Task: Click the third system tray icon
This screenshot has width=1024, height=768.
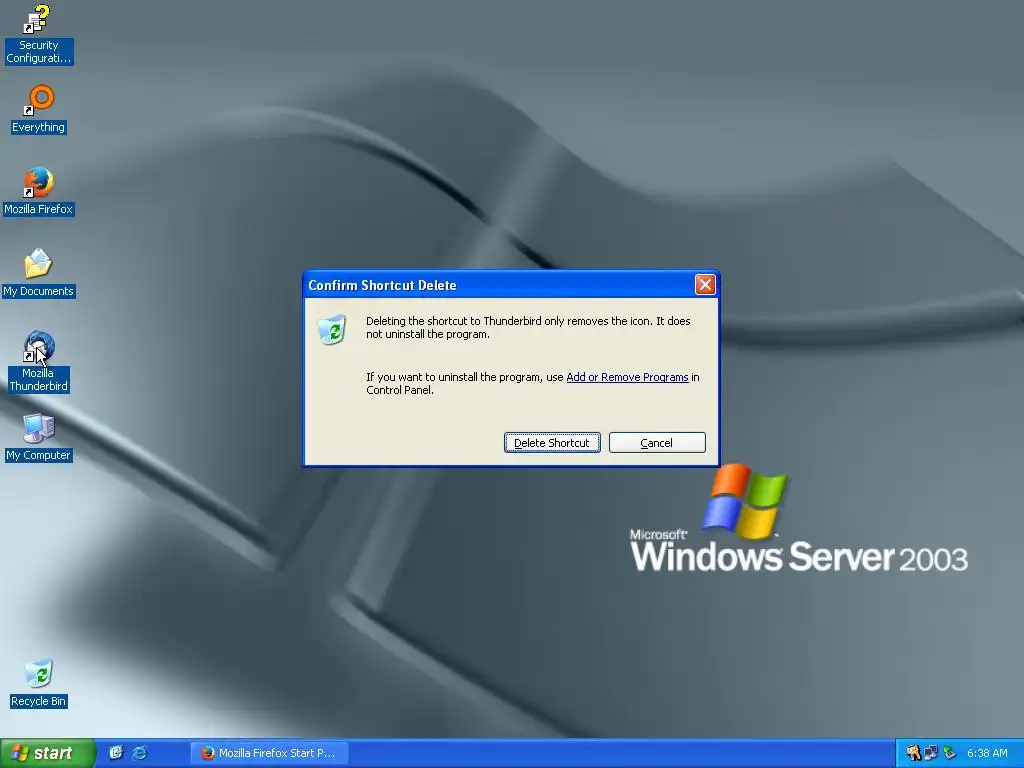Action: point(949,753)
